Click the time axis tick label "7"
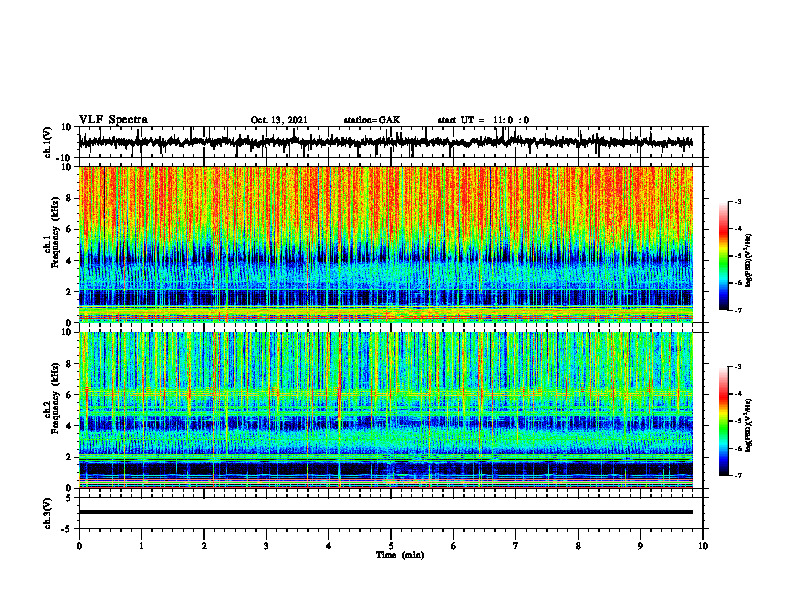Screen dimensions: 792x612 coord(516,546)
